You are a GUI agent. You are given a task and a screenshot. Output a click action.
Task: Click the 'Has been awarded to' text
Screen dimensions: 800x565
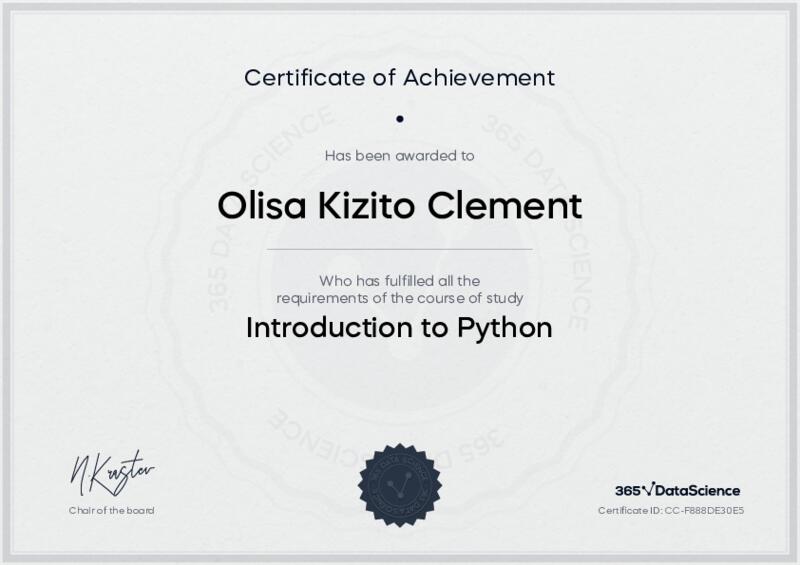[399, 155]
